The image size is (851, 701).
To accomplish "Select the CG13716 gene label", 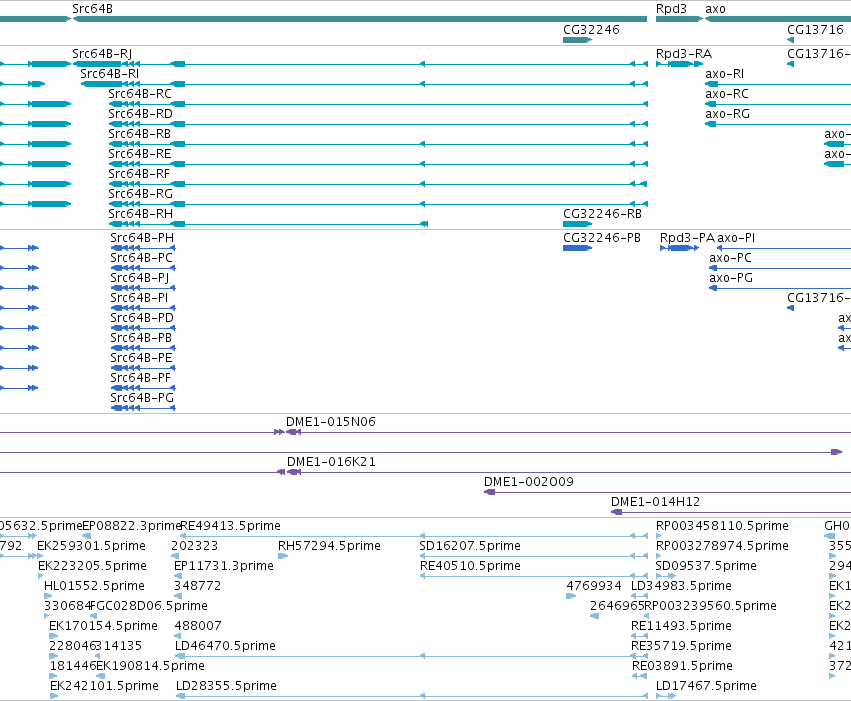I will (x=815, y=30).
